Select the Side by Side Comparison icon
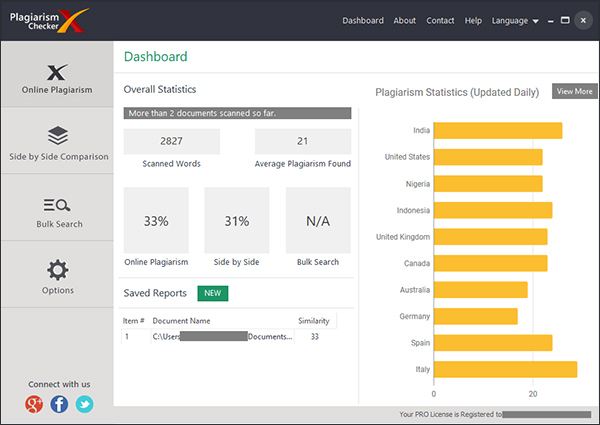The height and width of the screenshot is (425, 600). pos(57,135)
